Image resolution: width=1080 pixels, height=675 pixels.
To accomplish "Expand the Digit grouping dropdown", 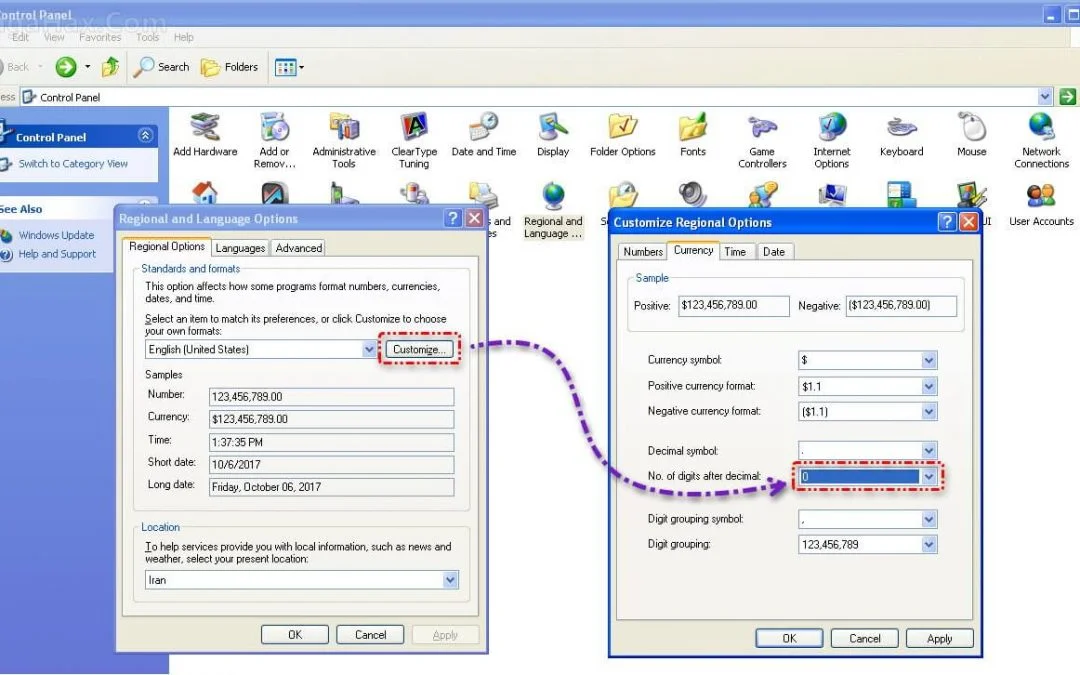I will point(929,545).
